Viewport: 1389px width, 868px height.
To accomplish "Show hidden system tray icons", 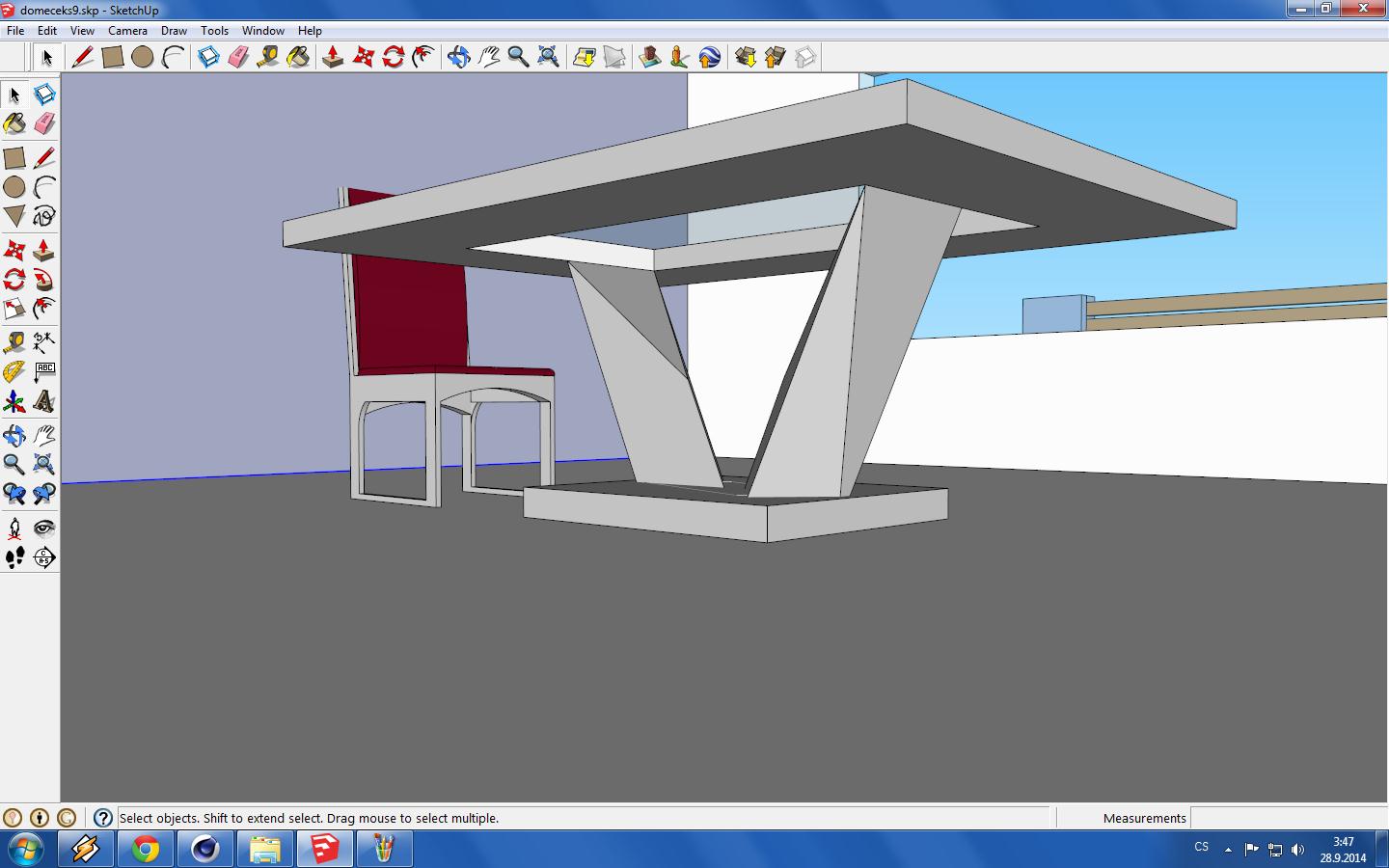I will [x=1228, y=850].
